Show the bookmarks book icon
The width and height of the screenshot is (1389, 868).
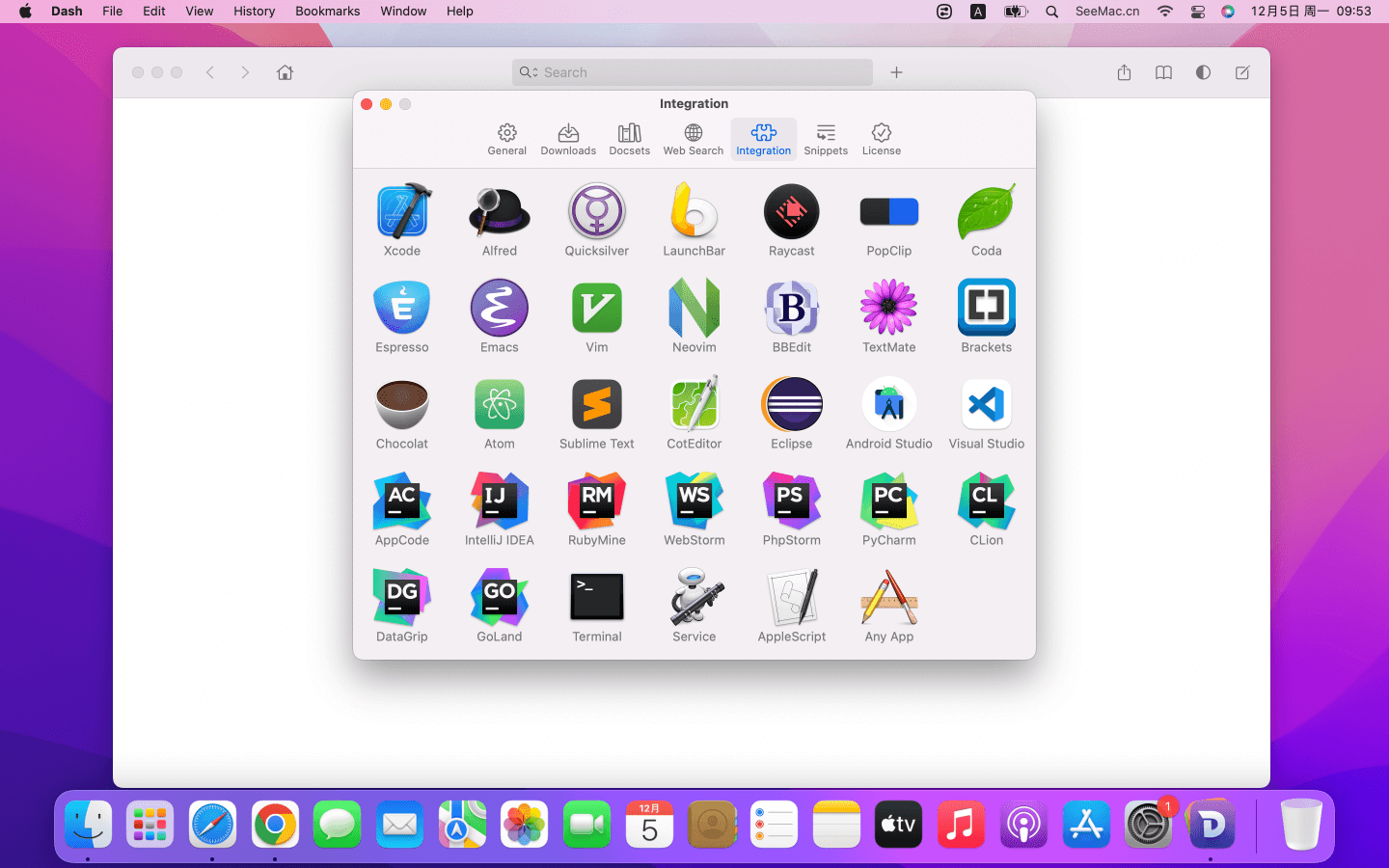tap(1163, 72)
